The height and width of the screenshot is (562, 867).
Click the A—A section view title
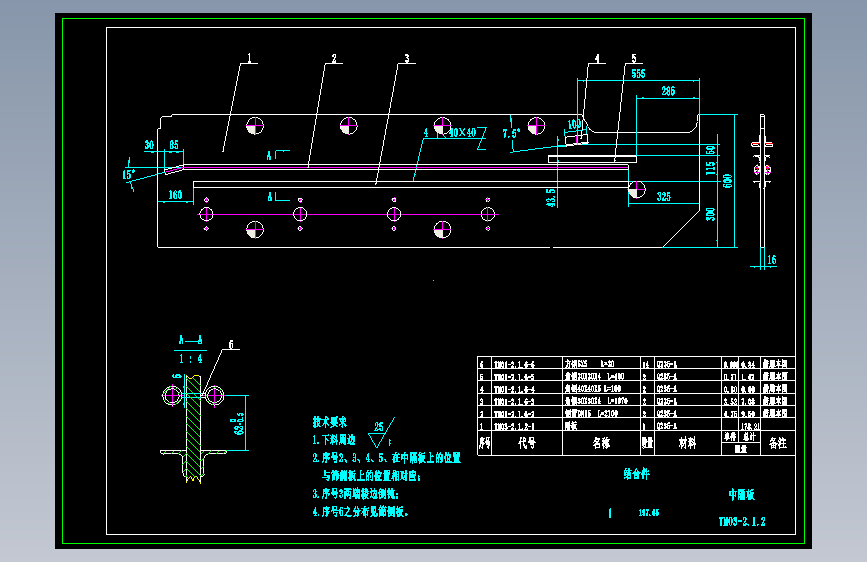click(191, 340)
